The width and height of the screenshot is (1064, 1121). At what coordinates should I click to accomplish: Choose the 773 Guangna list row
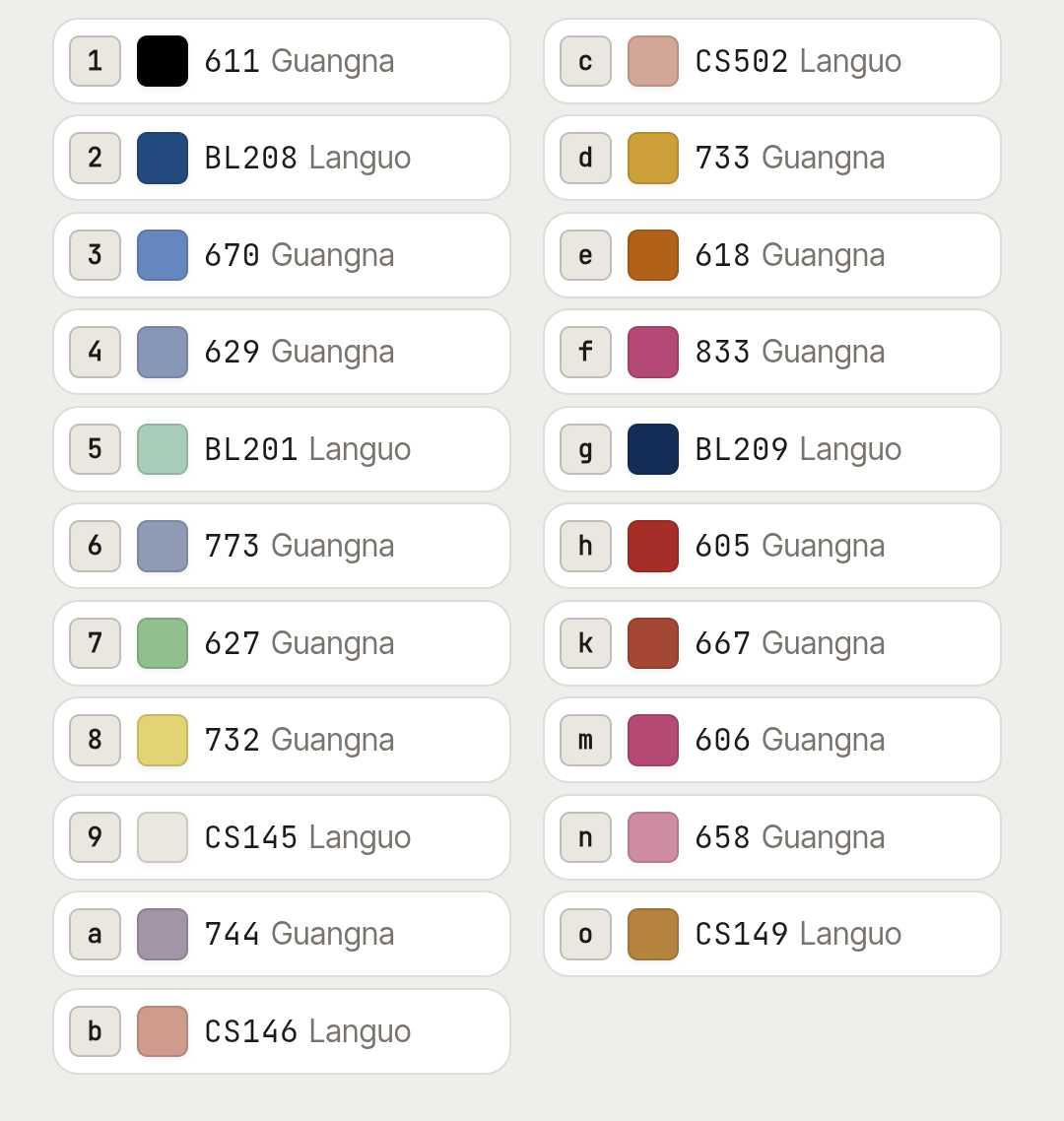click(x=282, y=546)
